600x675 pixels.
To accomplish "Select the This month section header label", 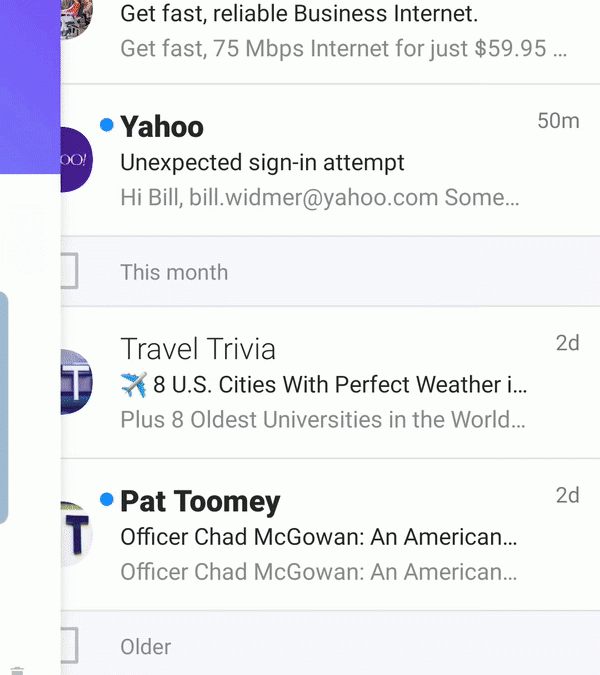I will [174, 272].
